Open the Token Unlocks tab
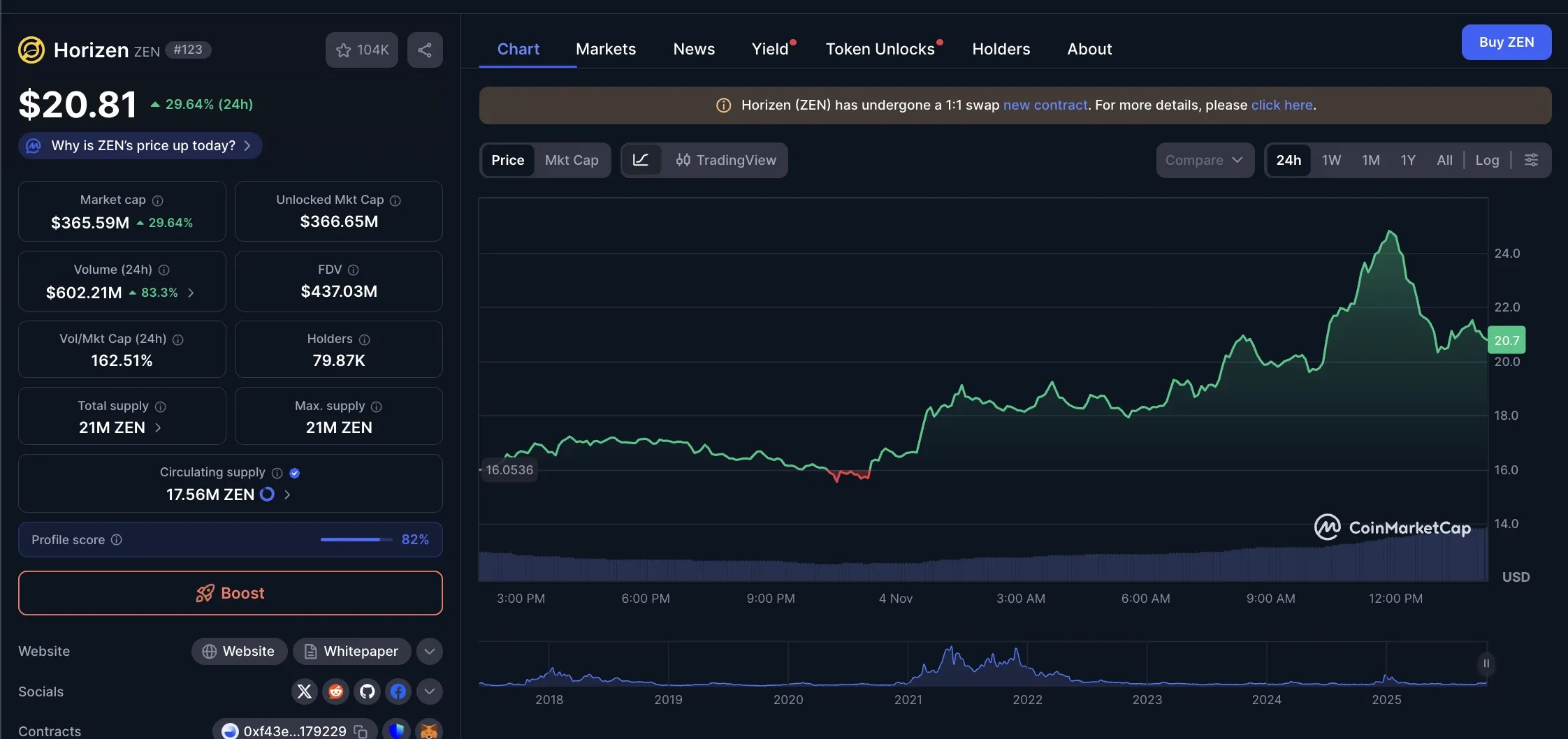 (880, 49)
